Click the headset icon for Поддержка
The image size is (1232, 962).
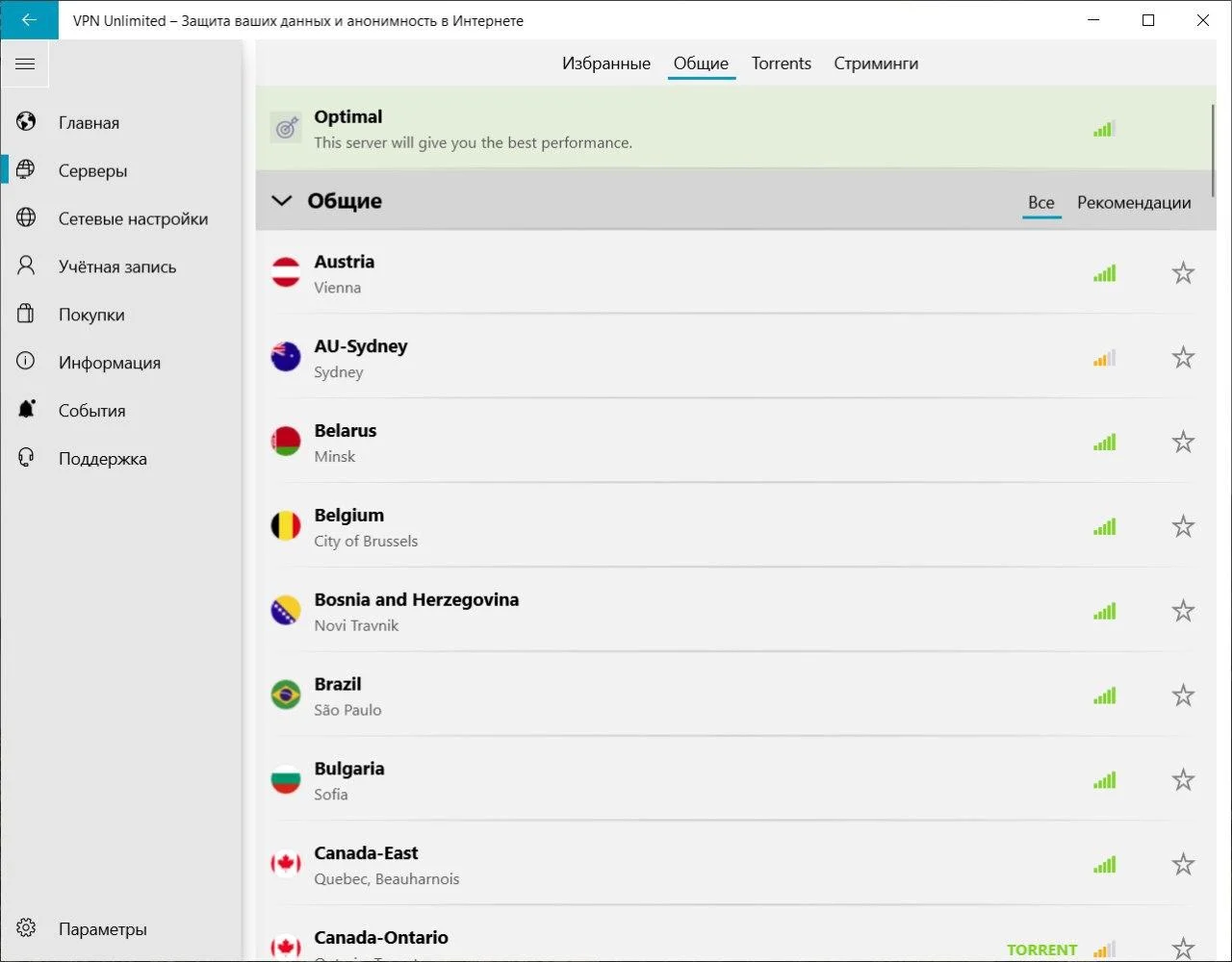click(26, 458)
